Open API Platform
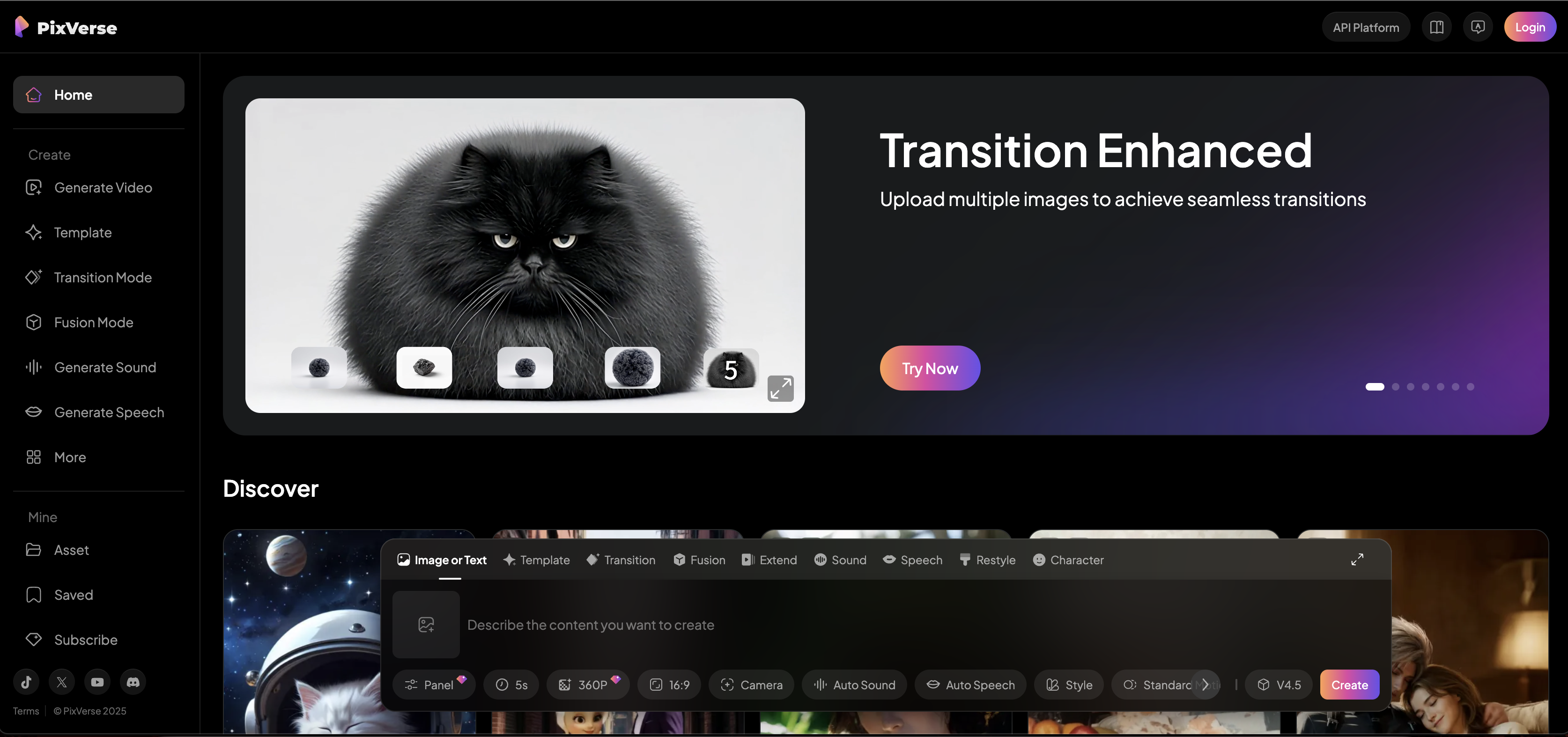Screen dimensions: 1568x737 coord(1366,27)
